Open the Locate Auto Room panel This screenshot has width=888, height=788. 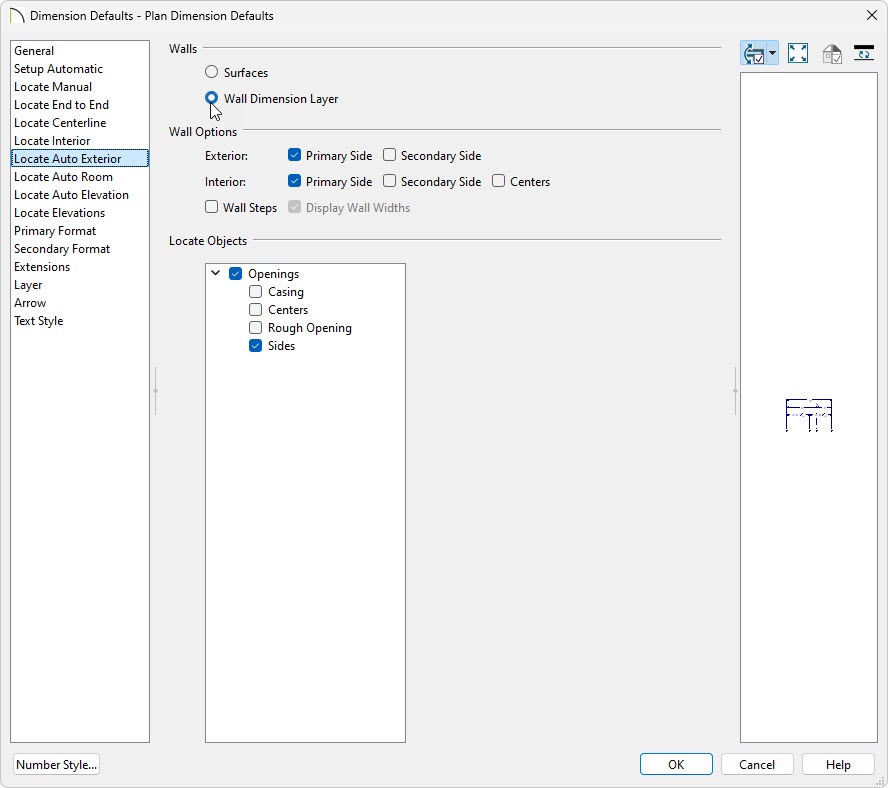coord(80,177)
